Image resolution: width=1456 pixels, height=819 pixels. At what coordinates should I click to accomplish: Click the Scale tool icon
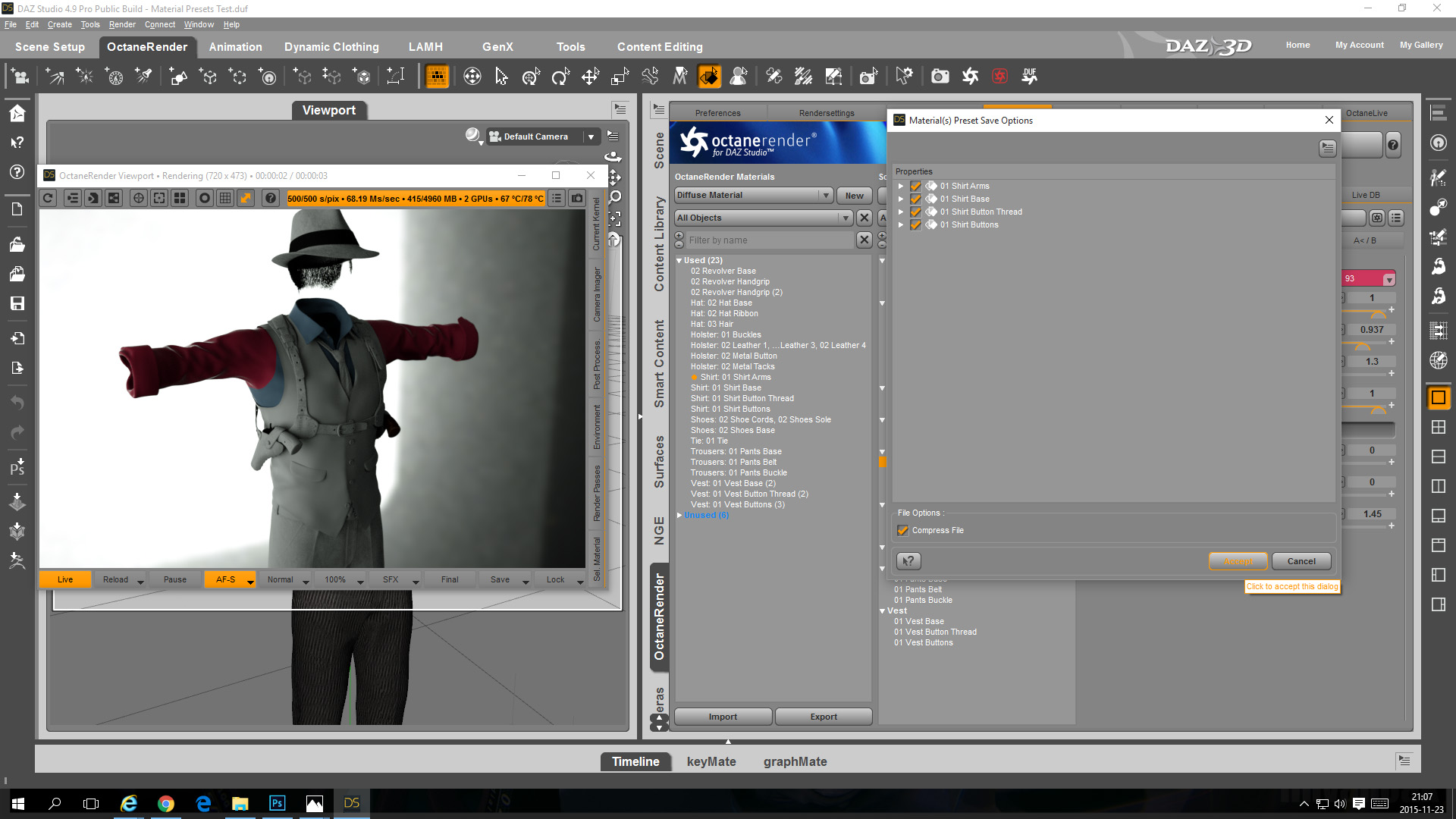pyautogui.click(x=620, y=77)
